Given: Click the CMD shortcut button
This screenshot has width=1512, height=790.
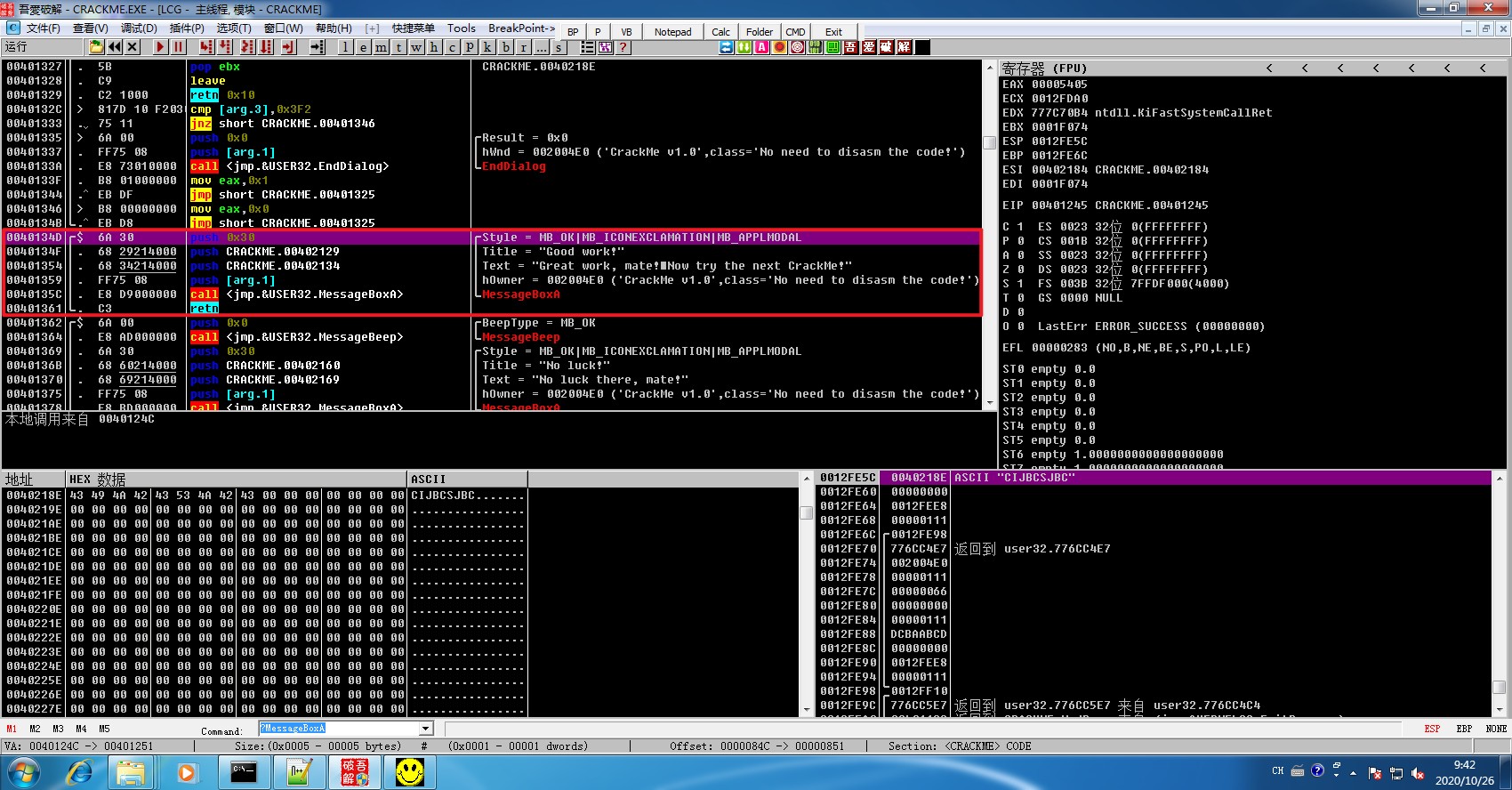Looking at the screenshot, I should 795,32.
